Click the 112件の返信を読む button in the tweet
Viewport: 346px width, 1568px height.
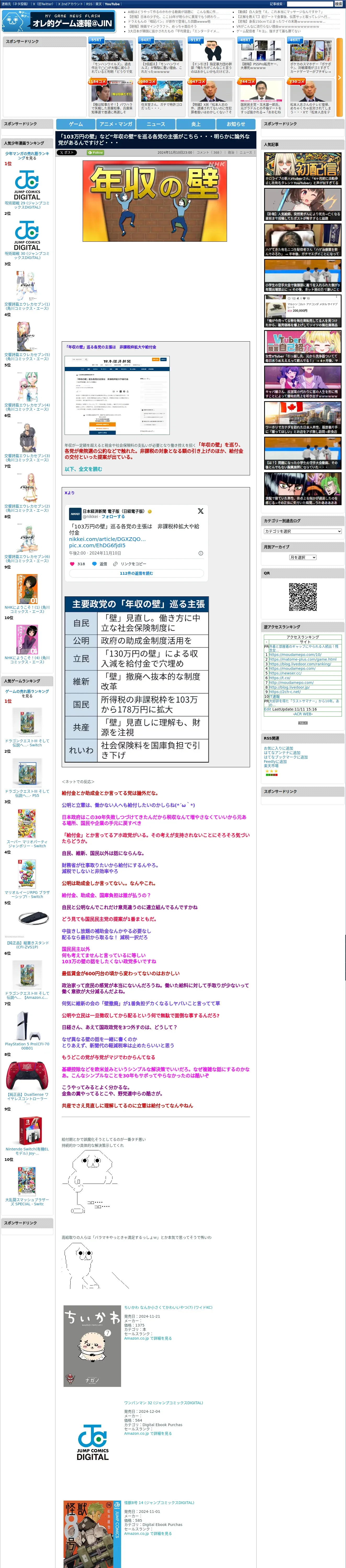(x=137, y=573)
